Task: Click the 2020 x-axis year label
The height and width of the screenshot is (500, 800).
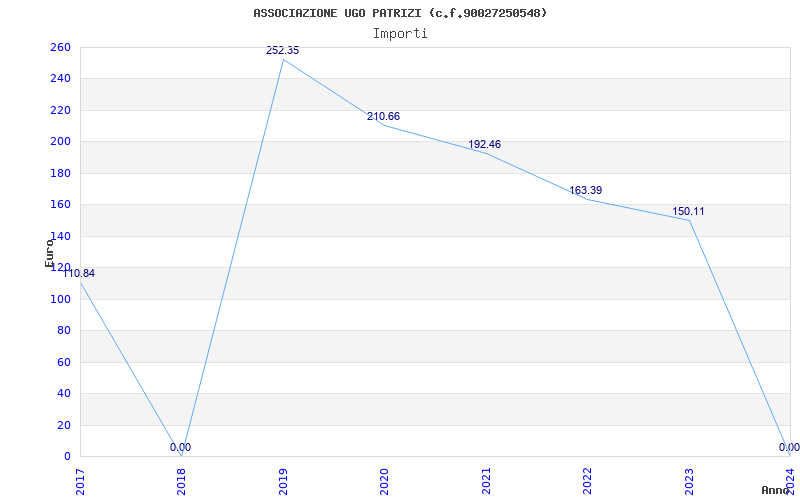Action: coord(384,481)
